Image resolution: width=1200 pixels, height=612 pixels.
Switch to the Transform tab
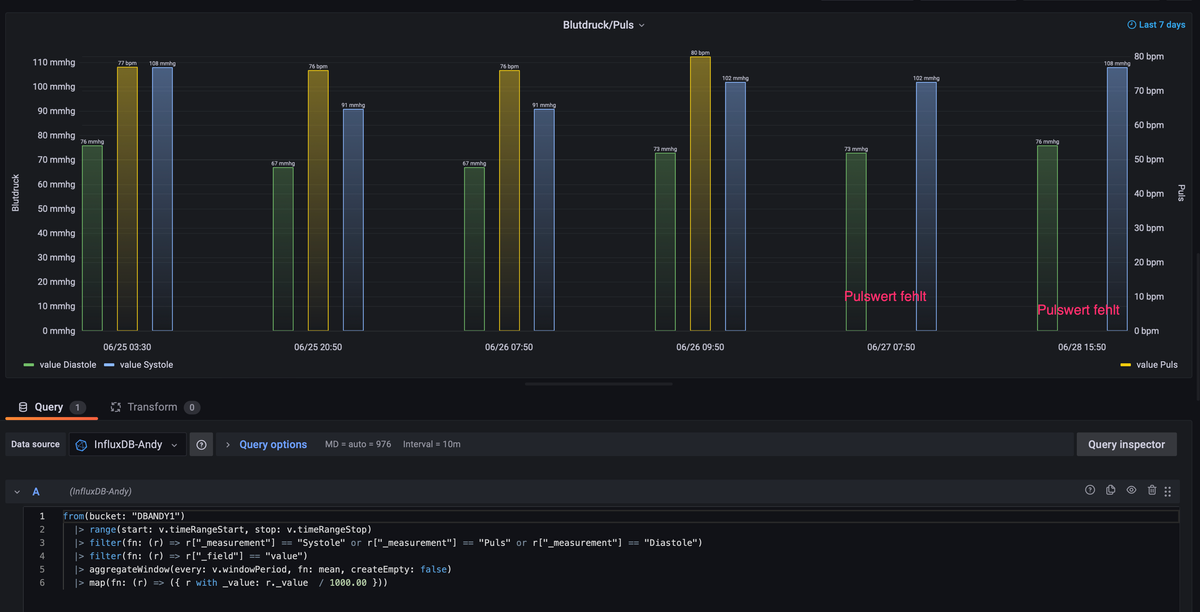[x=155, y=407]
